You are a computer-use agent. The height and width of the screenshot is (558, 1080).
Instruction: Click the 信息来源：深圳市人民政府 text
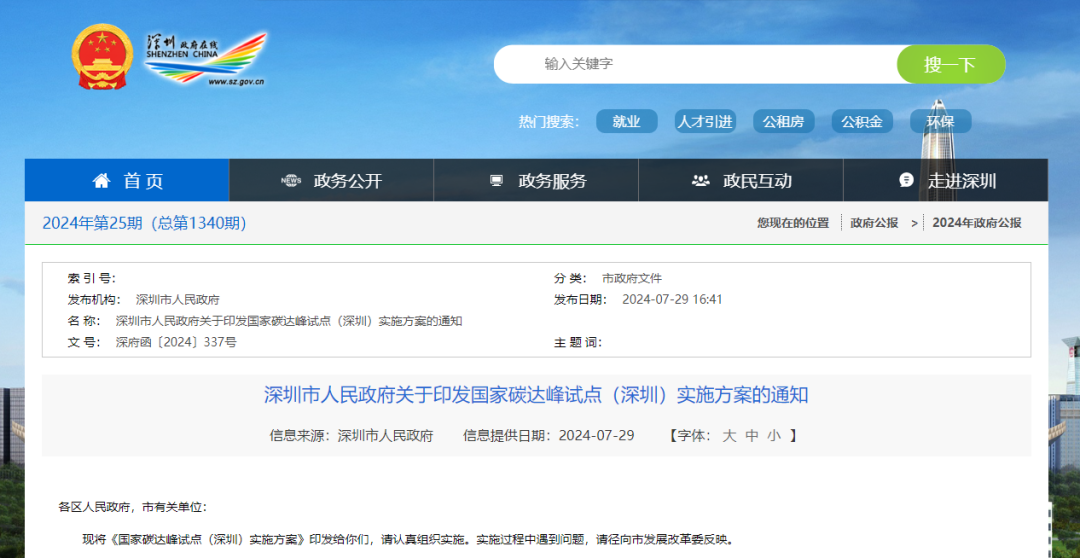tap(351, 435)
